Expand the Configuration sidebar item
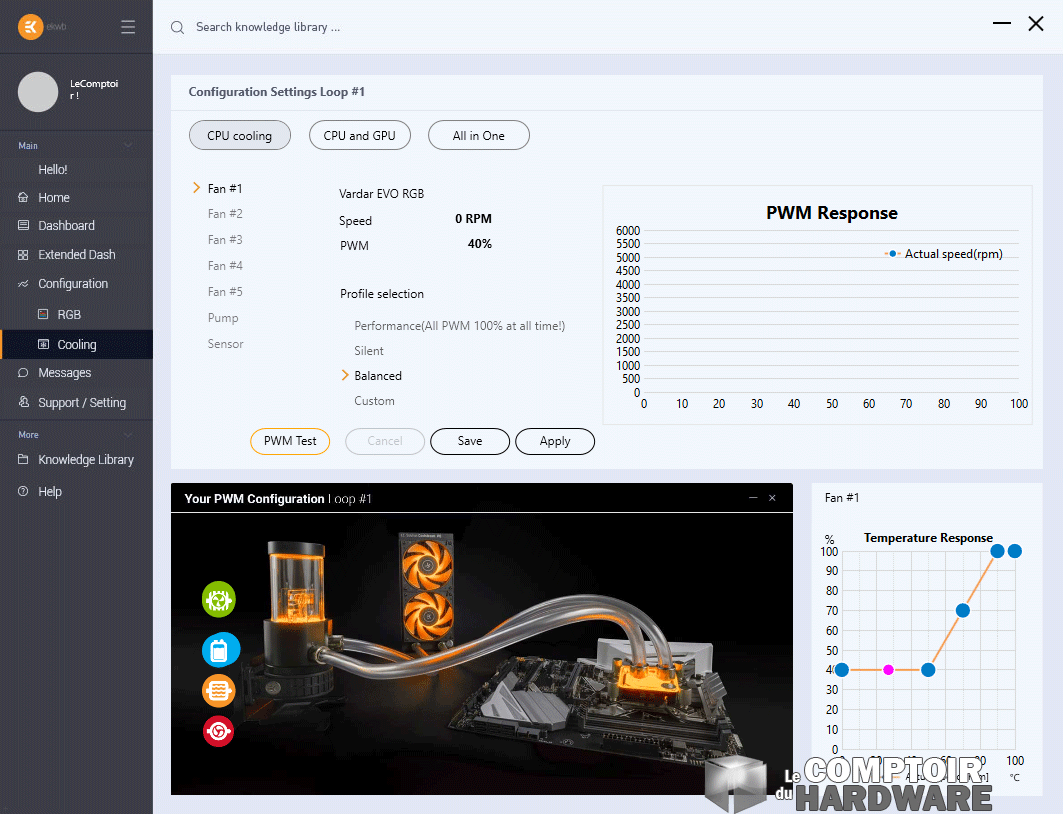The width and height of the screenshot is (1063, 814). pyautogui.click(x=73, y=284)
